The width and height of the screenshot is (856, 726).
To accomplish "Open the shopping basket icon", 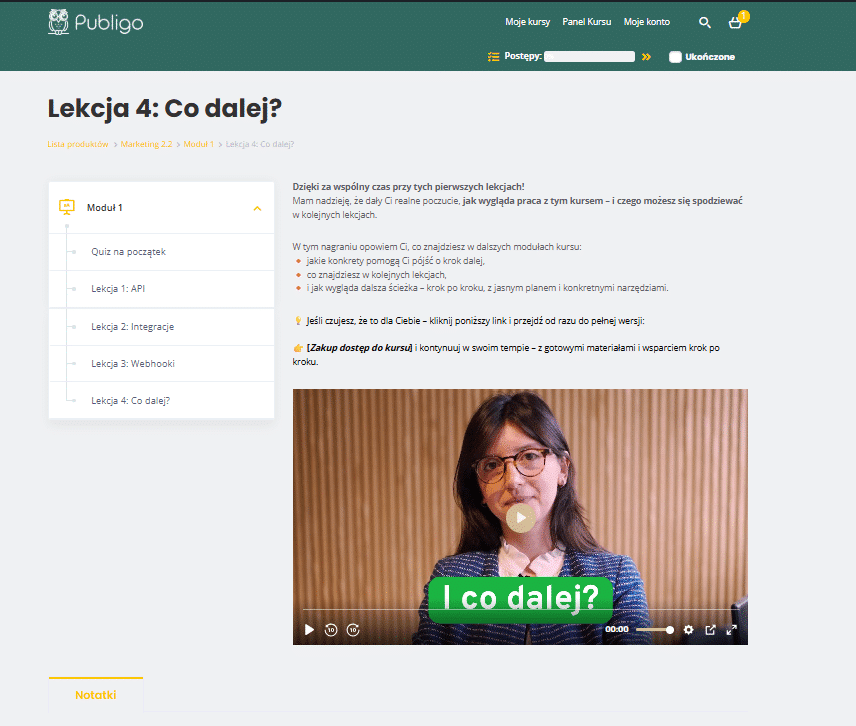I will pyautogui.click(x=735, y=22).
